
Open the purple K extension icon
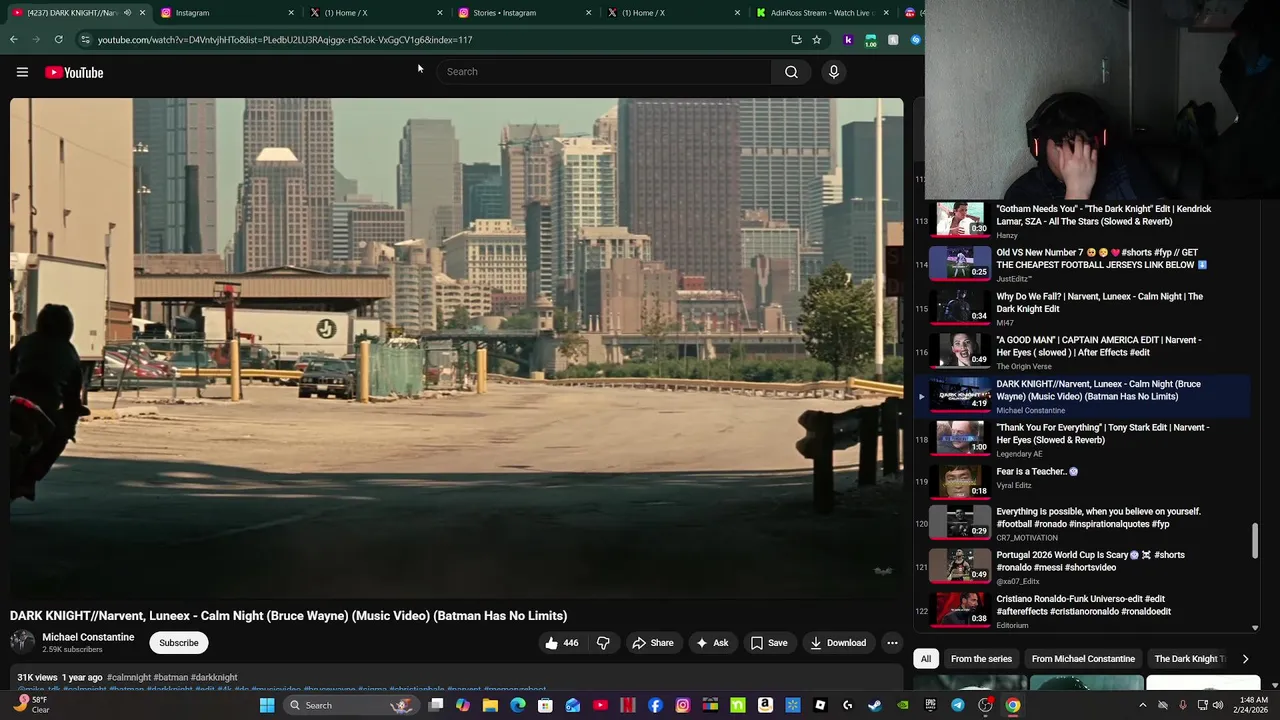click(x=848, y=40)
